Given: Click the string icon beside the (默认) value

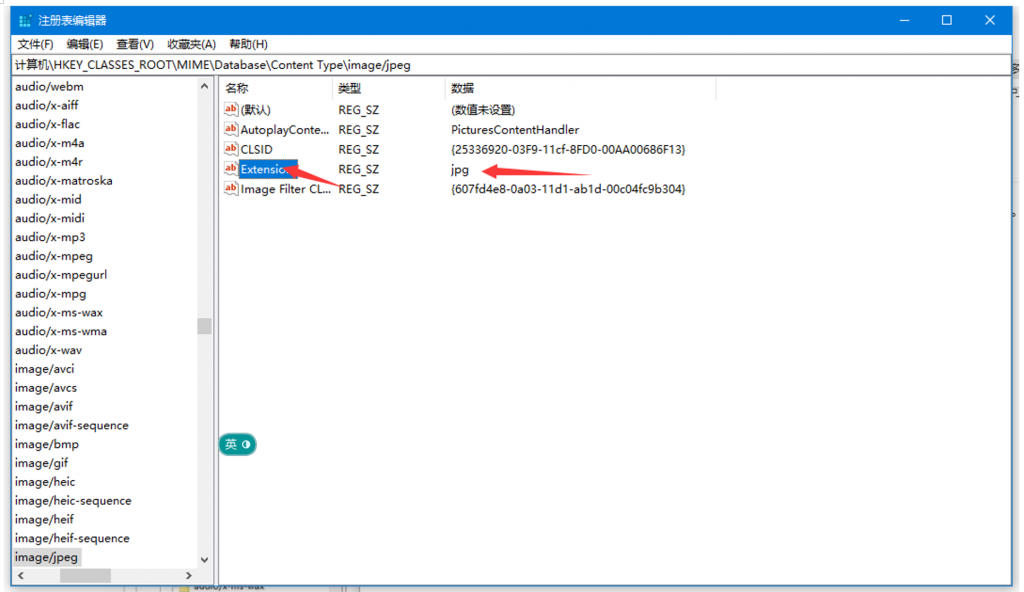Looking at the screenshot, I should click(231, 110).
